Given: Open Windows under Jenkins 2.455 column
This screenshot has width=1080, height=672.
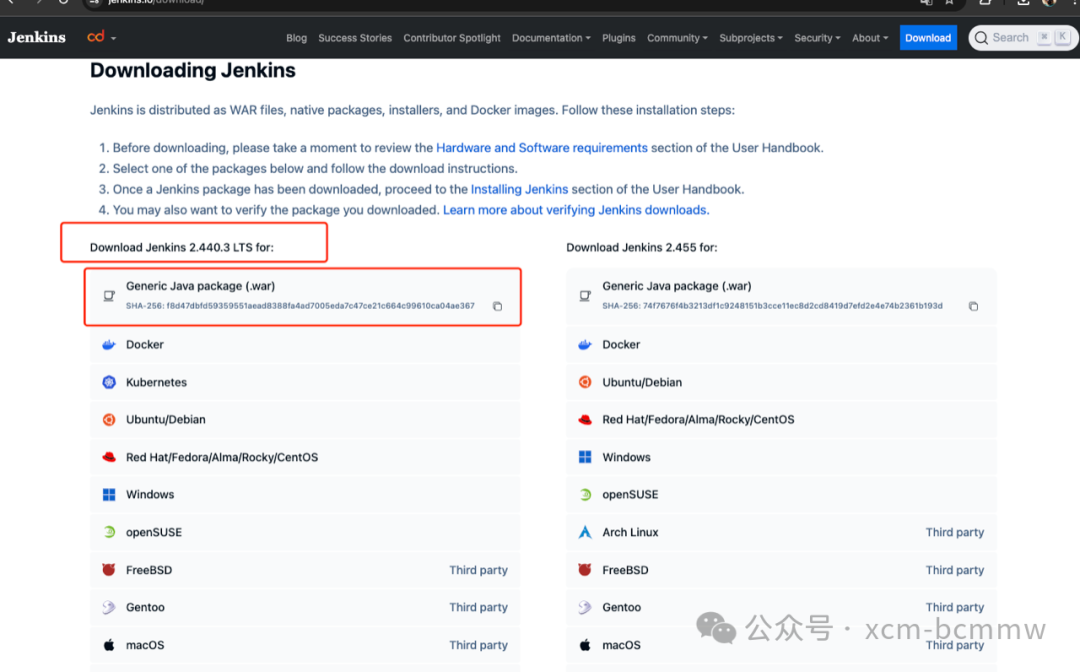Looking at the screenshot, I should [x=781, y=457].
